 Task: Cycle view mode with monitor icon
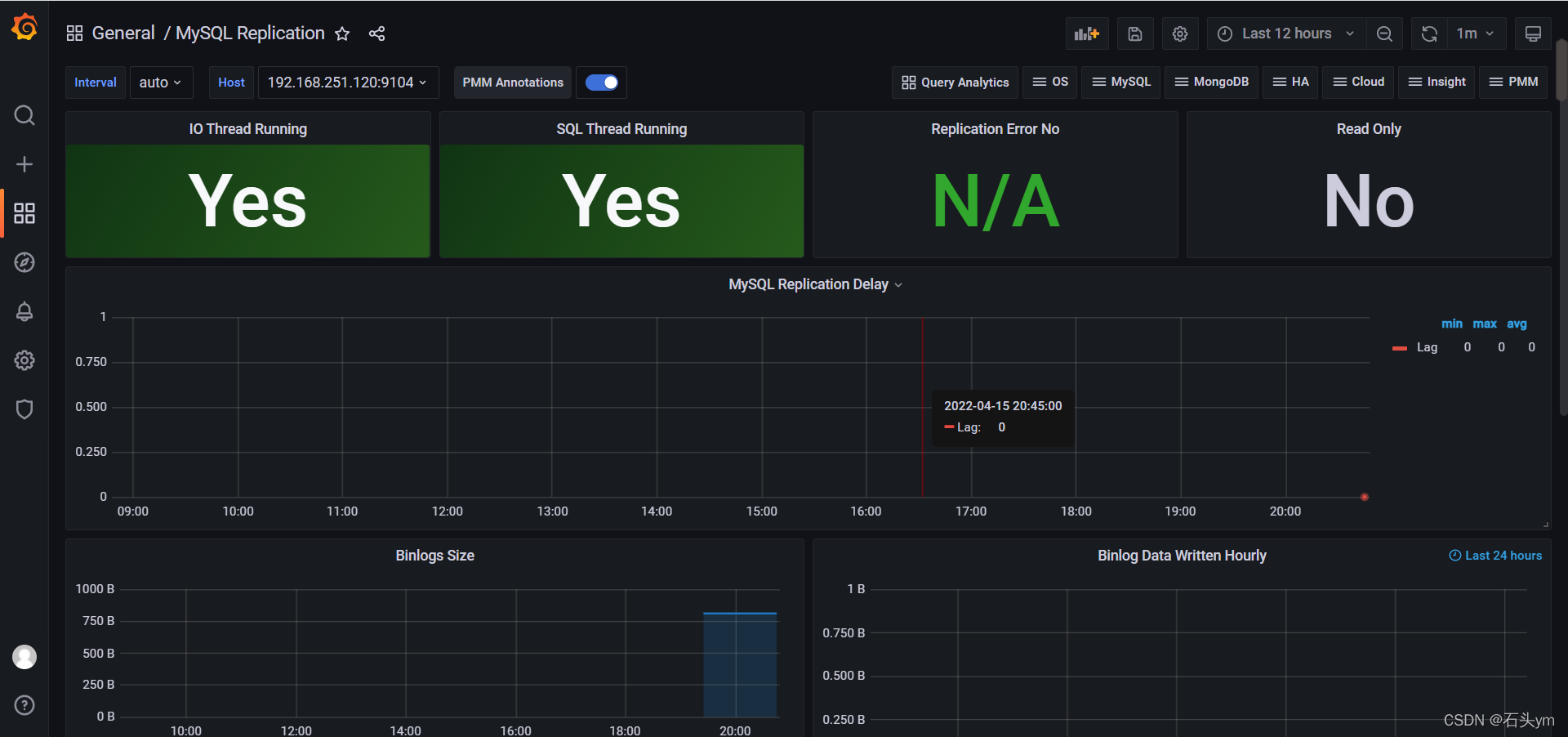click(x=1533, y=33)
